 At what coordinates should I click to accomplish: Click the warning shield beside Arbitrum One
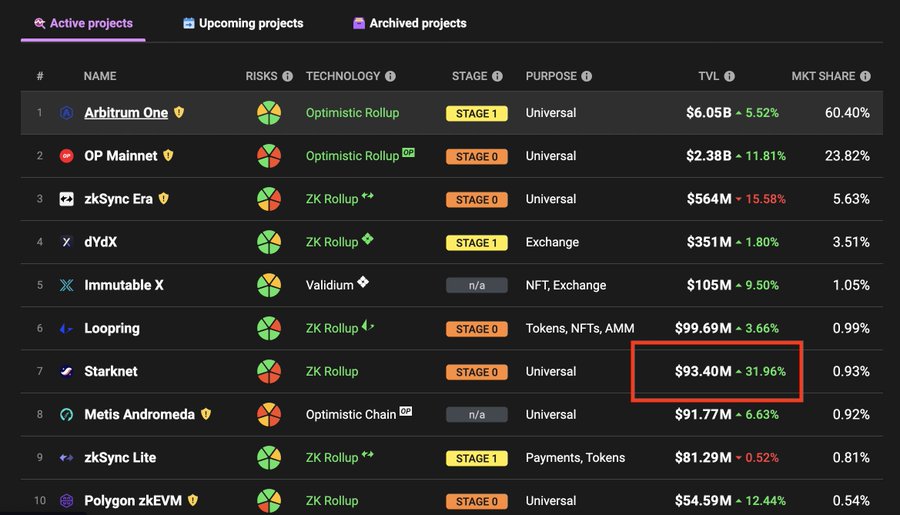tap(179, 112)
